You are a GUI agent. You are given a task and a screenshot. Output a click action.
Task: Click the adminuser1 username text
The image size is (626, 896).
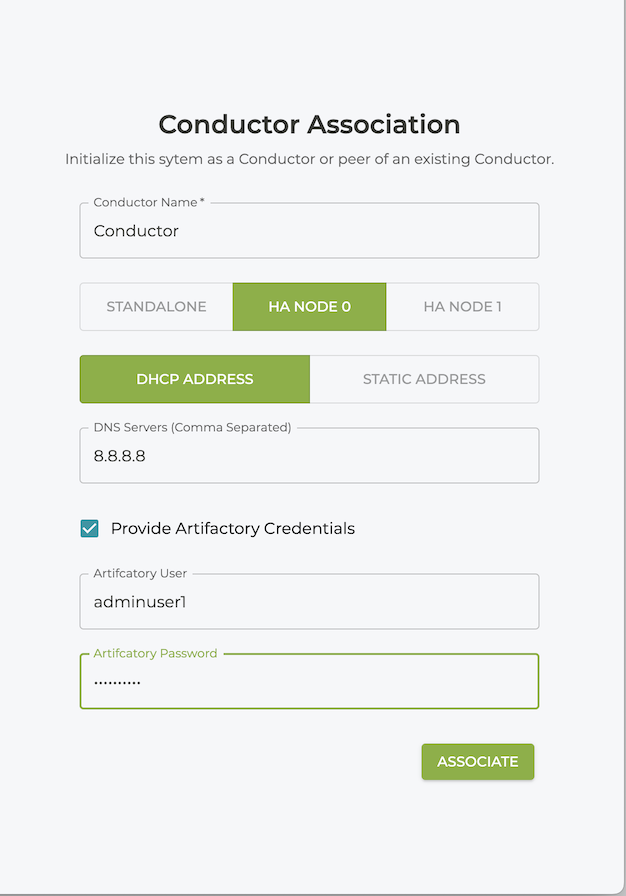click(140, 602)
